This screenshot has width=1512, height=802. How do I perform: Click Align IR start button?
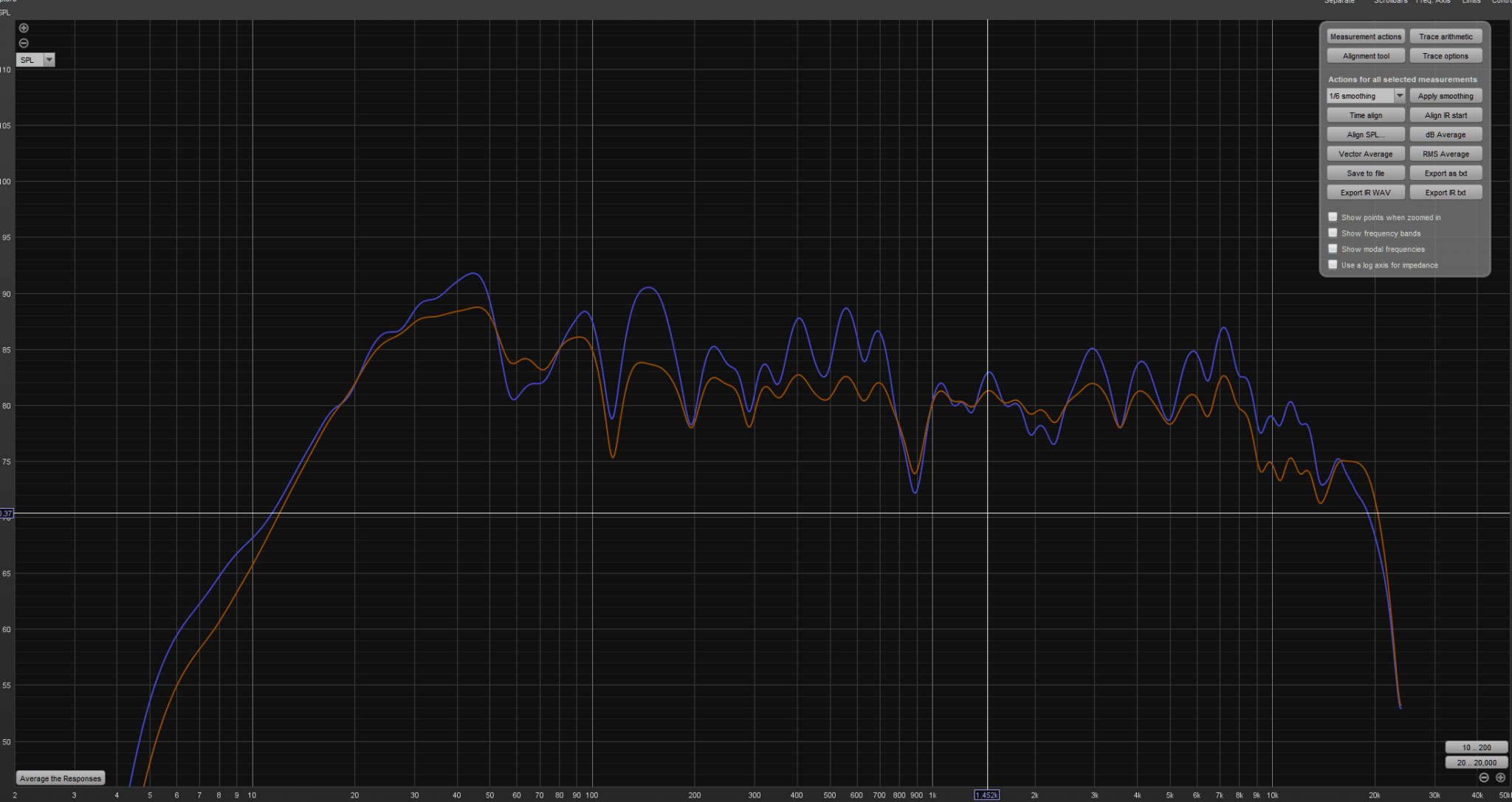1446,115
